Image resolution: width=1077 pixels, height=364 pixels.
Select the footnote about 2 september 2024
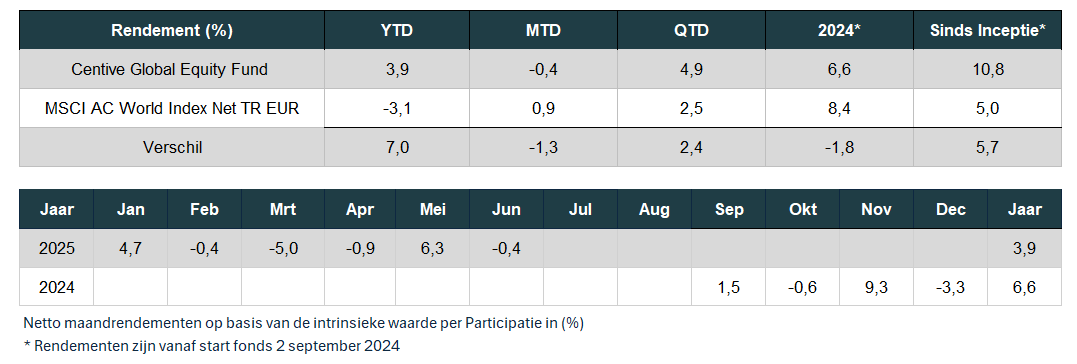coord(212,346)
